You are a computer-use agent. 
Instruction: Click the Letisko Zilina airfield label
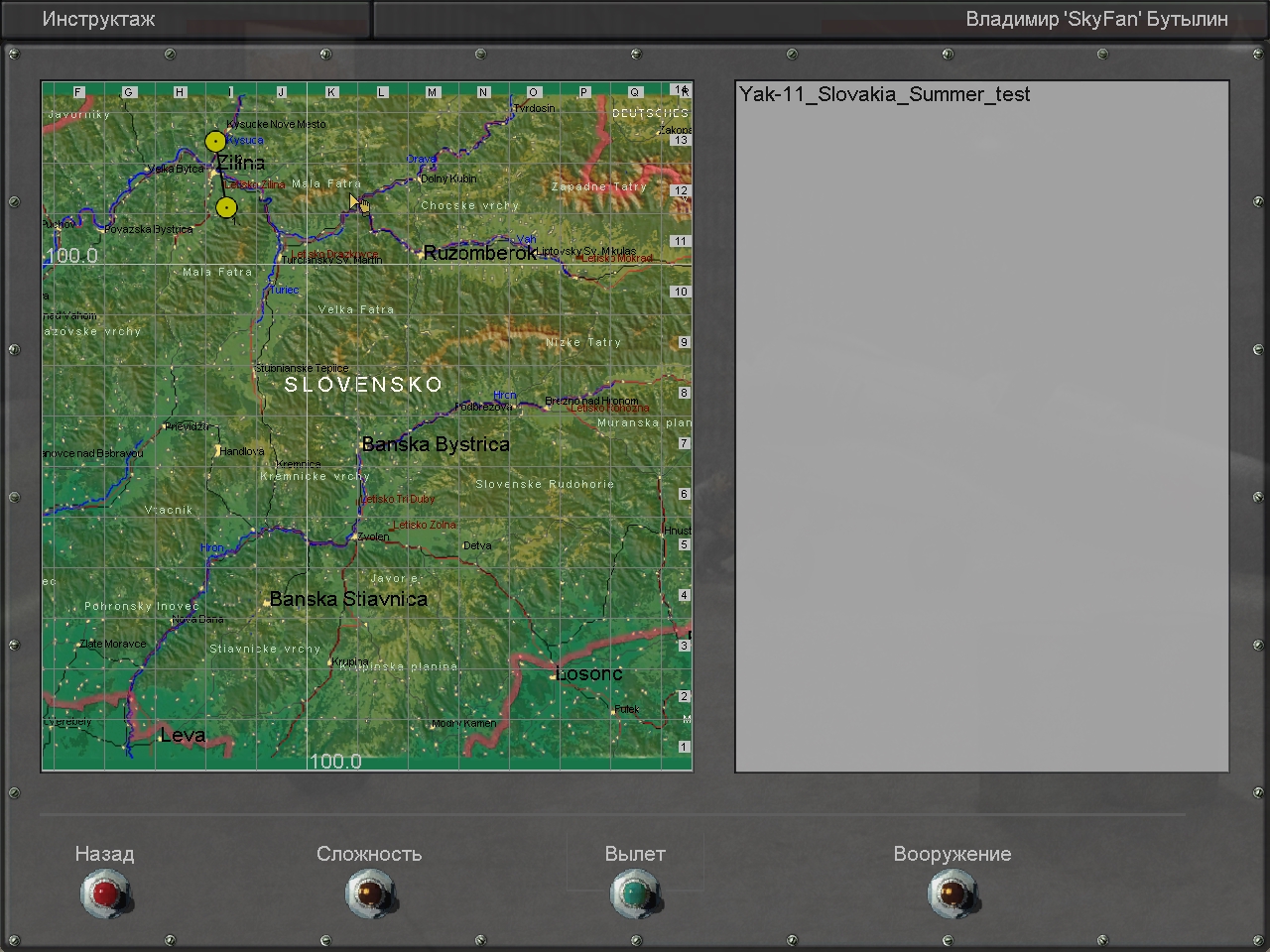pyautogui.click(x=255, y=184)
